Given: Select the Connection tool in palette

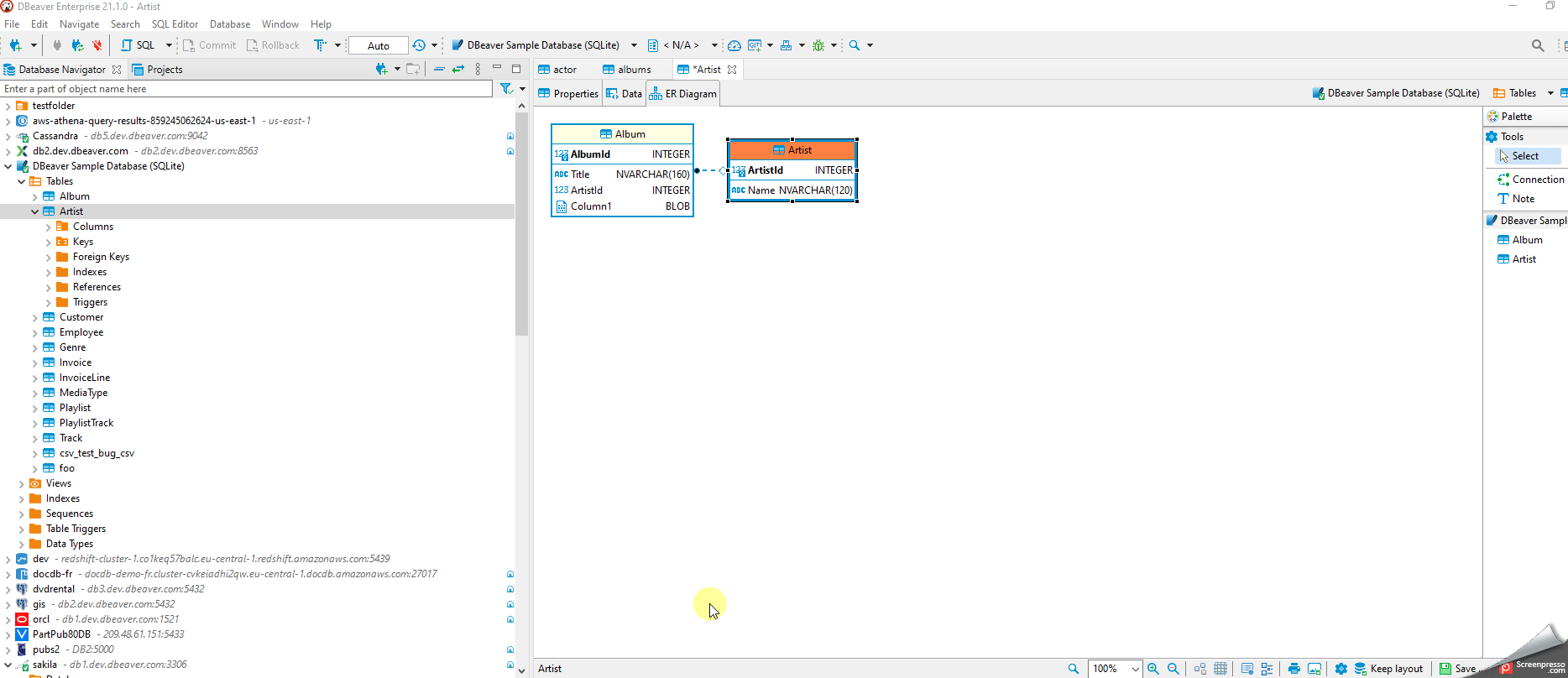Looking at the screenshot, I should pyautogui.click(x=1531, y=180).
